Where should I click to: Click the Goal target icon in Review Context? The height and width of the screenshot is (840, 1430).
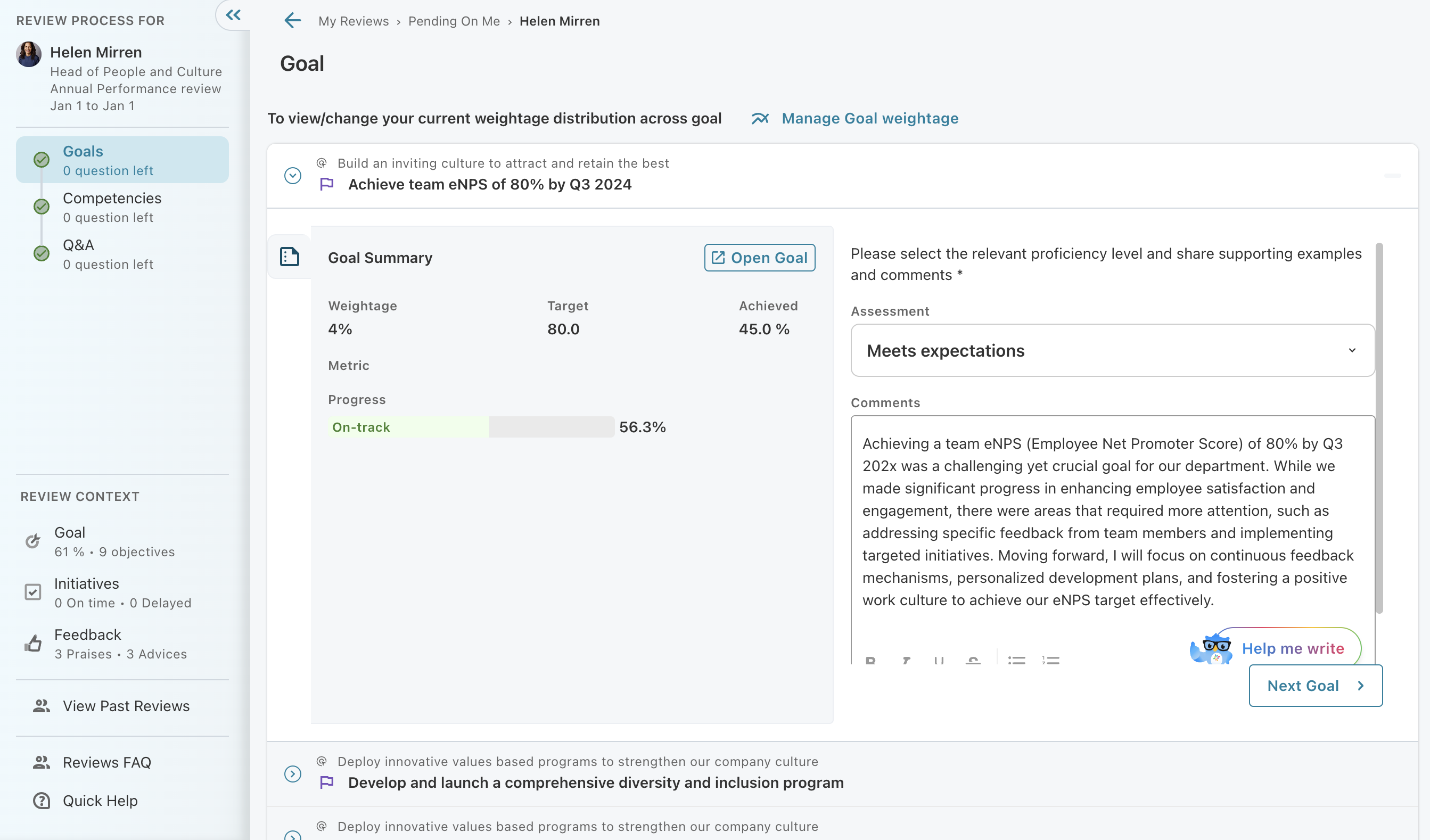(x=33, y=541)
